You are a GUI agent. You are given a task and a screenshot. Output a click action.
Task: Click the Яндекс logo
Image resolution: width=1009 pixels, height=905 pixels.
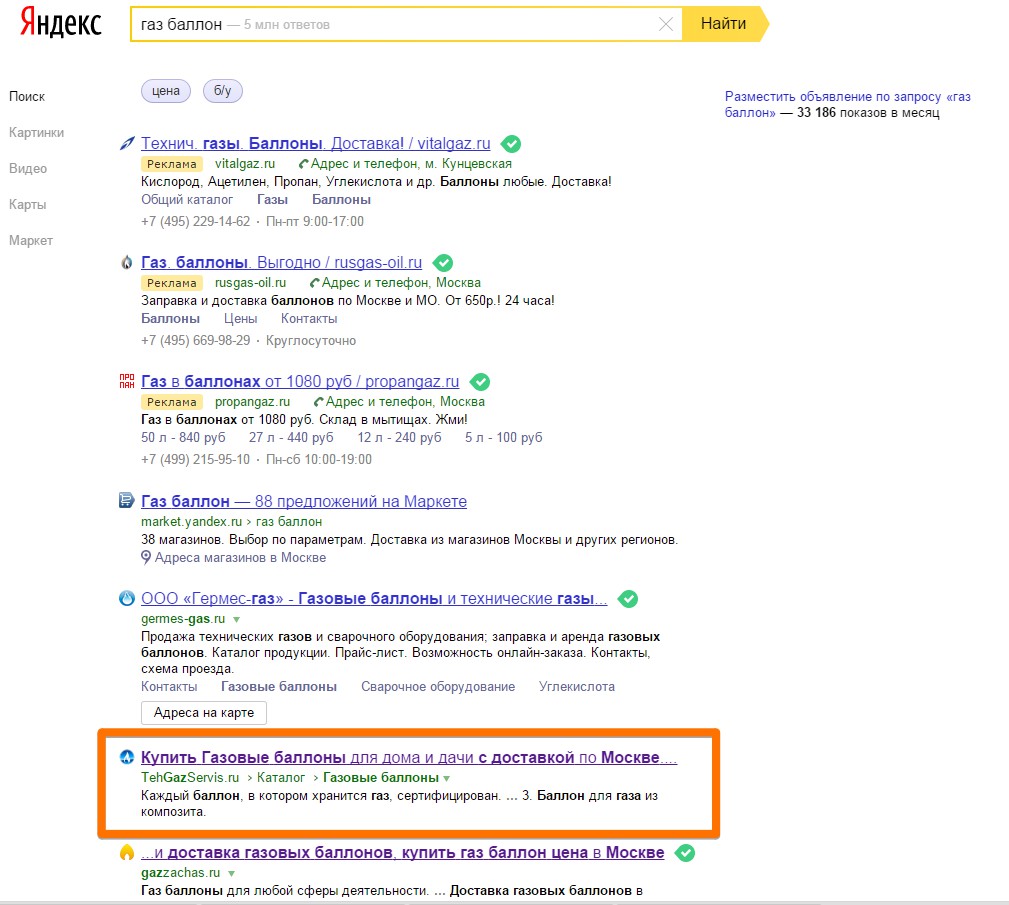pos(60,23)
